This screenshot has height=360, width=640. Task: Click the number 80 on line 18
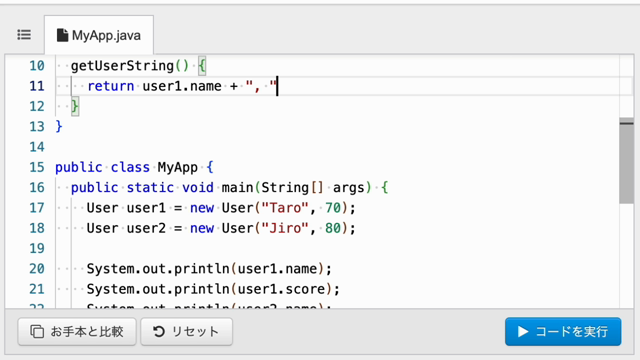coord(333,228)
